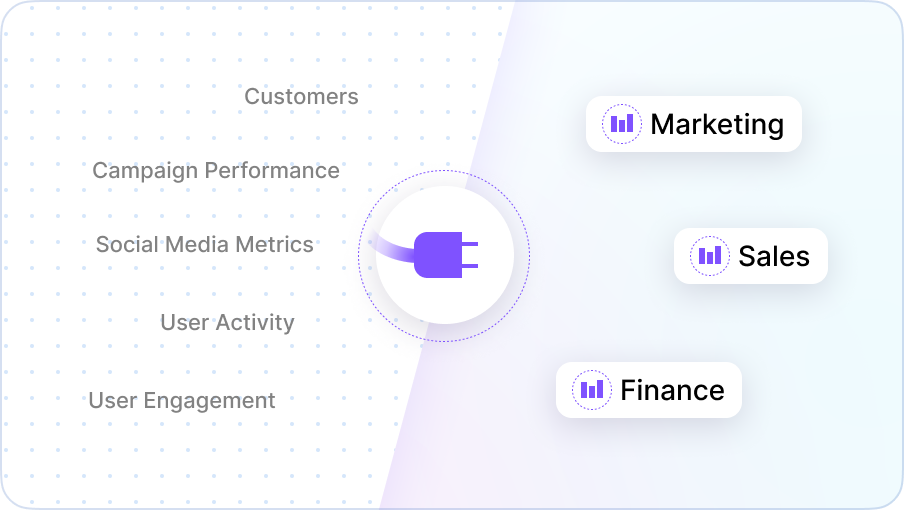This screenshot has height=510, width=904.
Task: Click the bar chart icon beside Sales
Action: pyautogui.click(x=710, y=256)
